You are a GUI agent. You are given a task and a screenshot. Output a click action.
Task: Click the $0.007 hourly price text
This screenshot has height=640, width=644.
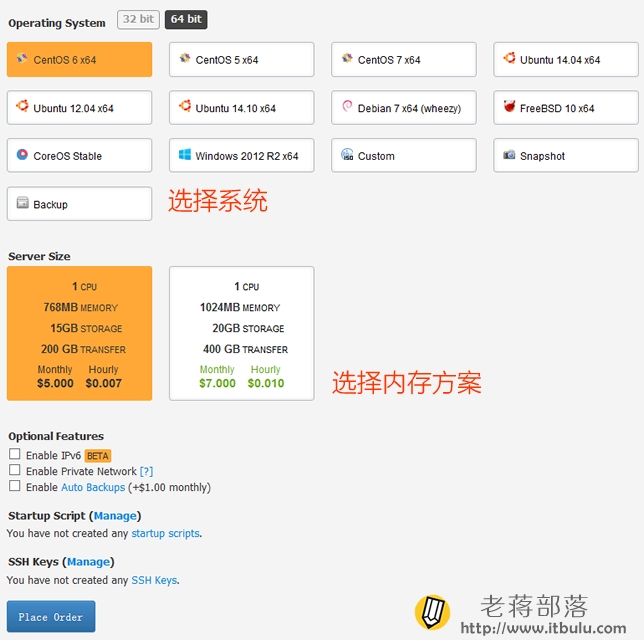[x=104, y=383]
